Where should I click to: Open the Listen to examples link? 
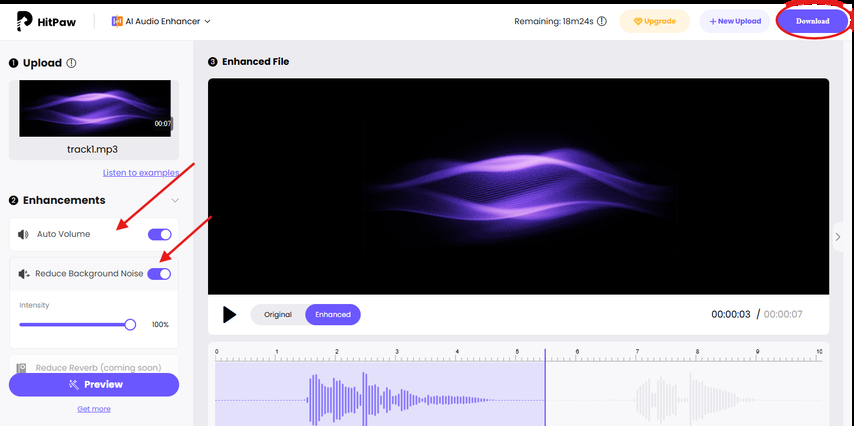[x=141, y=173]
